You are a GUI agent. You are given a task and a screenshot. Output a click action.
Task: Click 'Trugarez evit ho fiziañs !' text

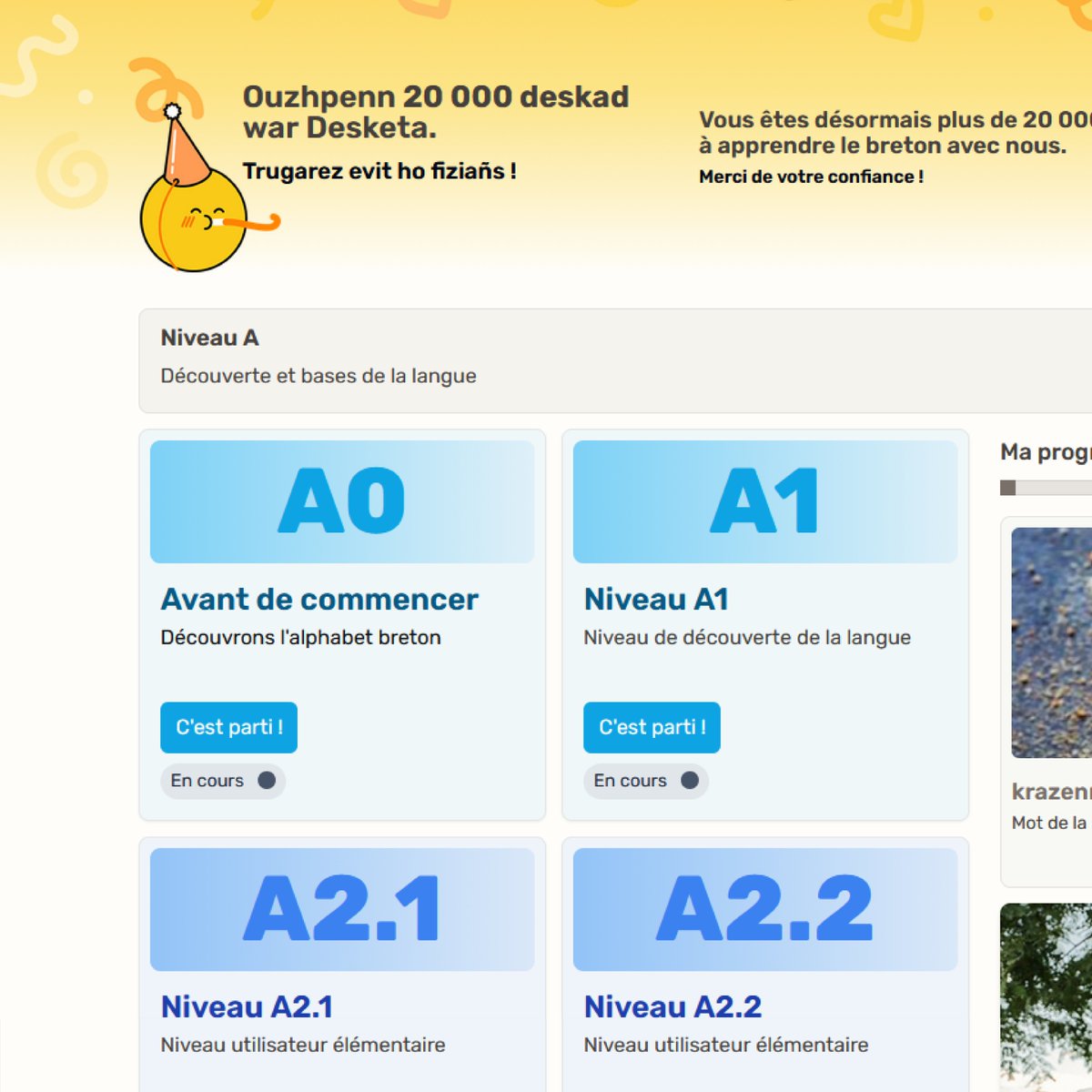(x=379, y=171)
